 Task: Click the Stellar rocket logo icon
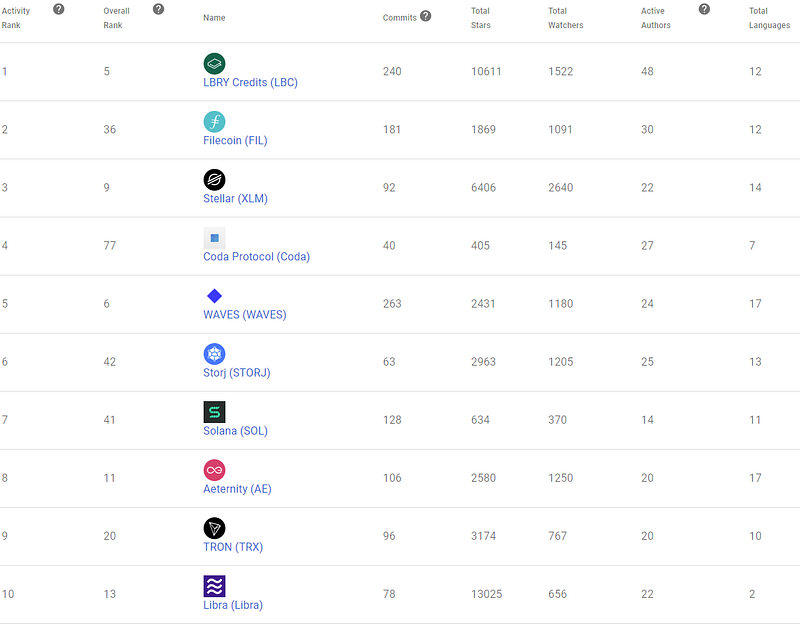[x=214, y=180]
